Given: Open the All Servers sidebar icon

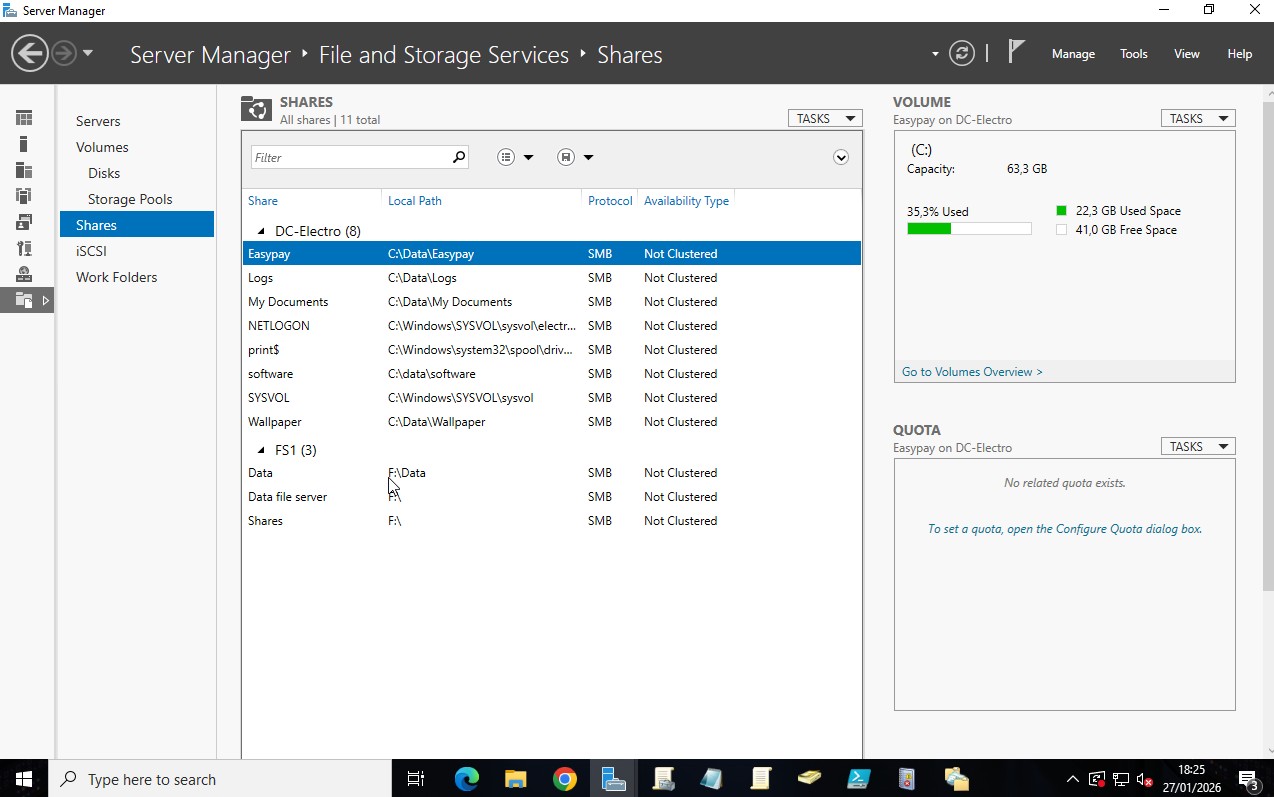Looking at the screenshot, I should [x=24, y=170].
